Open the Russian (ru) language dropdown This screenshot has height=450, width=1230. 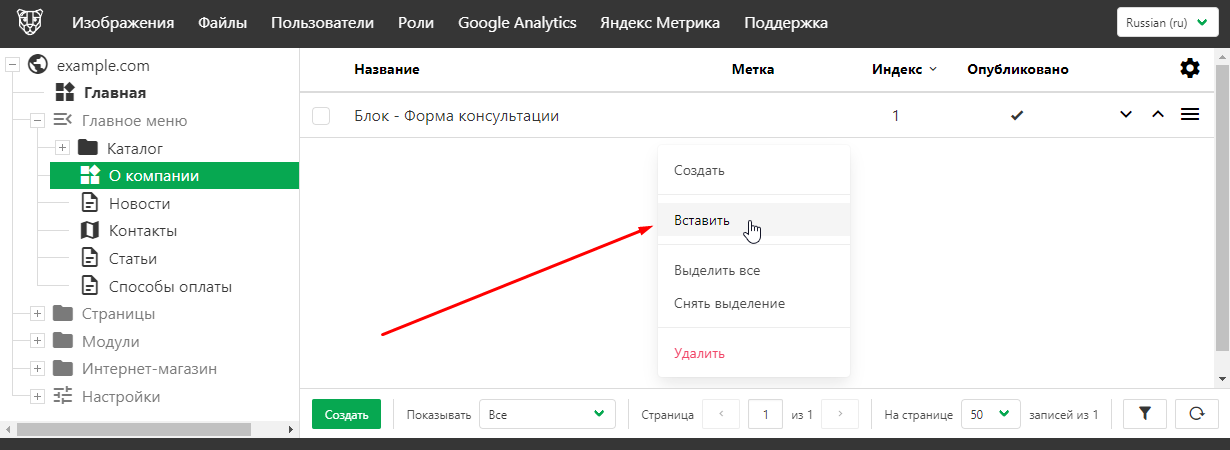pos(1166,23)
